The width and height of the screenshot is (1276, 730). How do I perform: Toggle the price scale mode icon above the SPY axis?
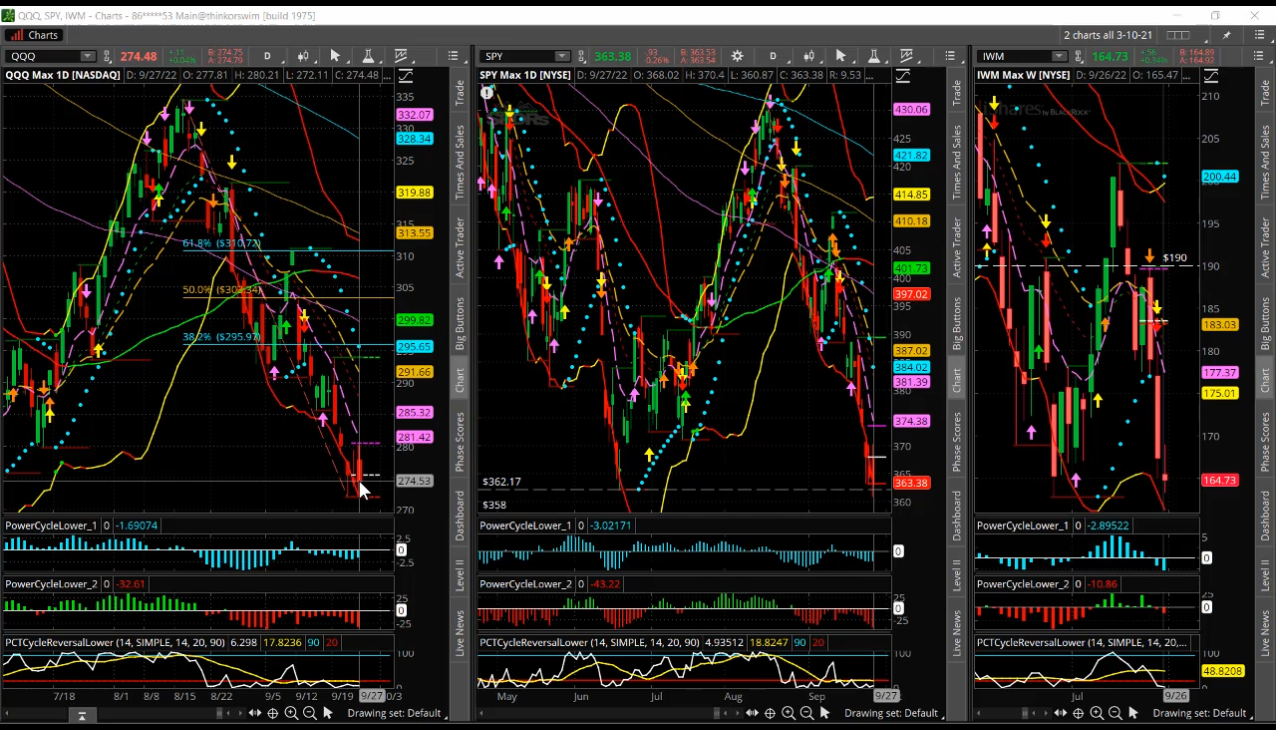click(x=904, y=76)
